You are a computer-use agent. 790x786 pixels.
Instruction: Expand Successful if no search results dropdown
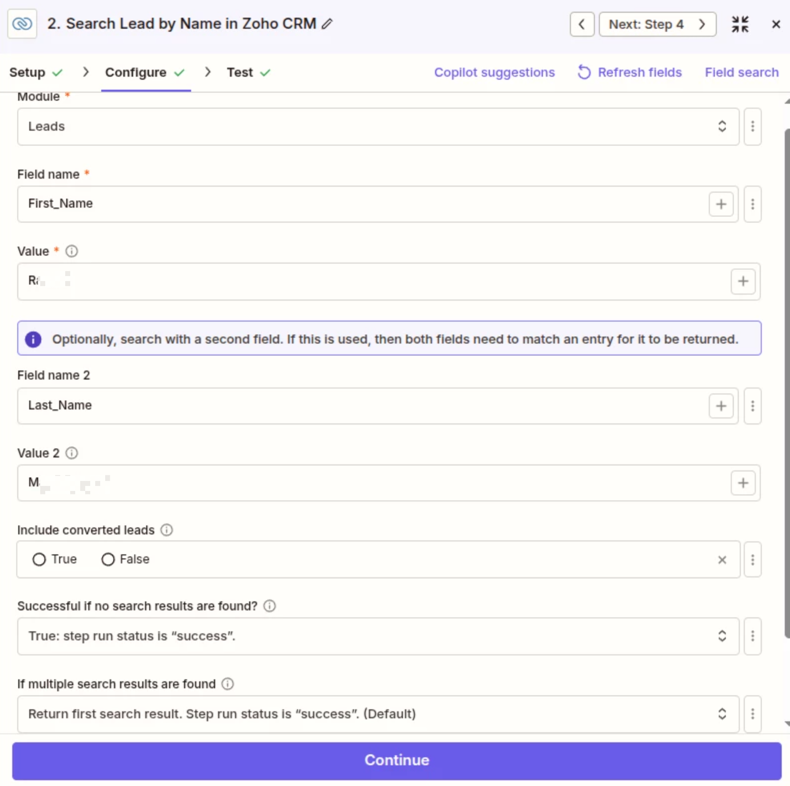pyautogui.click(x=378, y=636)
